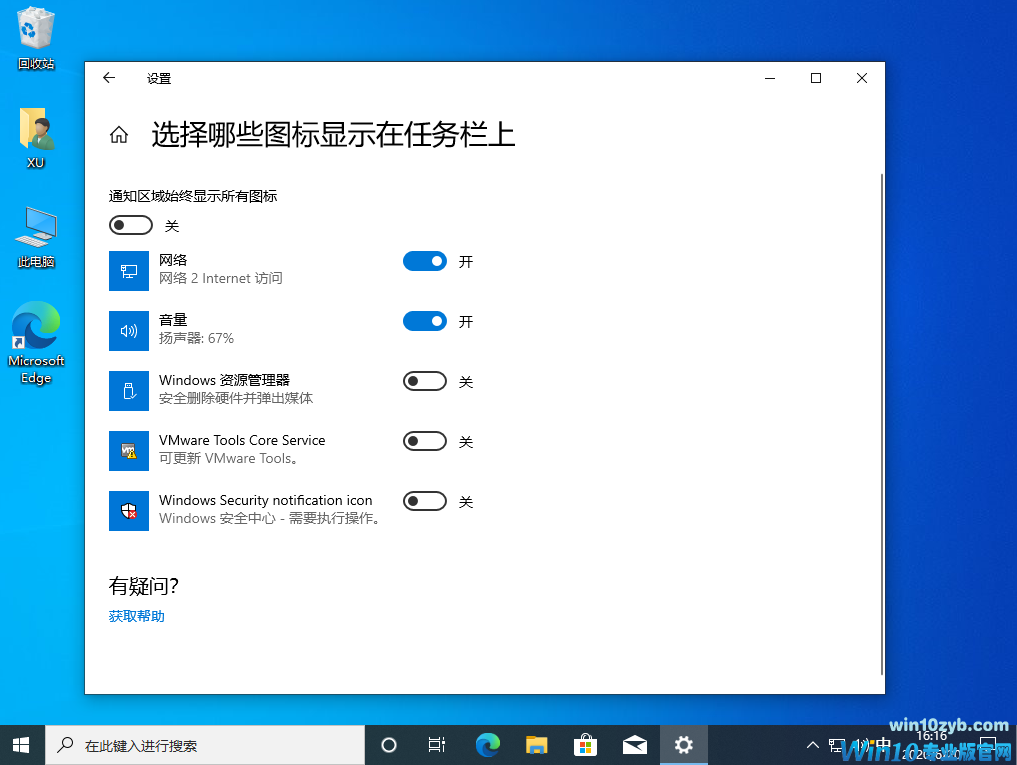Enable 通知区域始终显示所有图标 toggle
The height and width of the screenshot is (765, 1017).
tap(130, 224)
